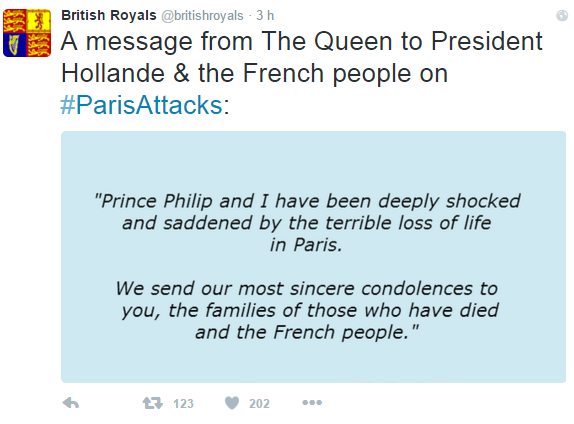Enlarge the blue condolence message image
Viewport: 574px width, 424px height.
click(x=313, y=257)
